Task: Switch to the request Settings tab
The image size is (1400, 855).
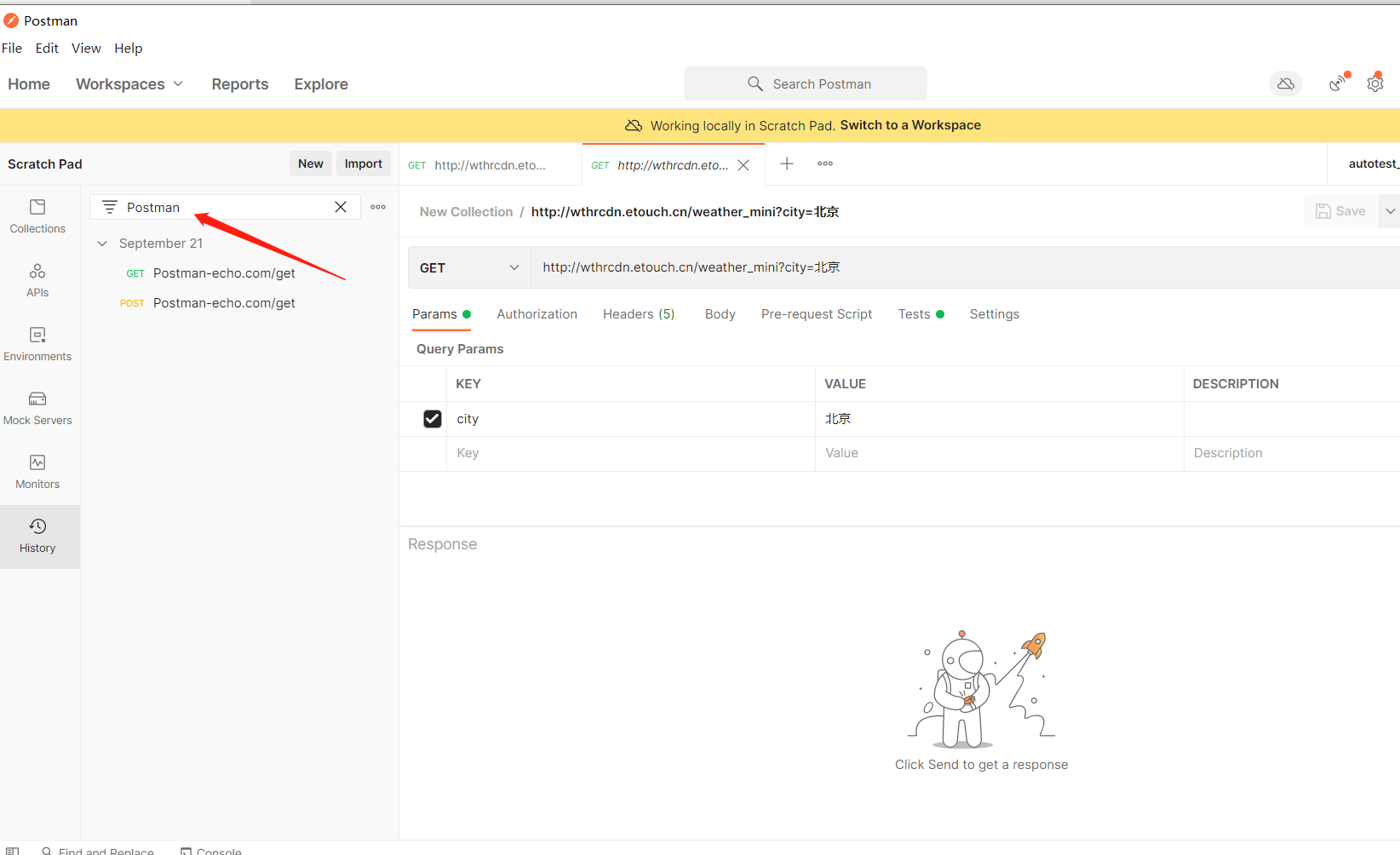Action: (x=995, y=314)
